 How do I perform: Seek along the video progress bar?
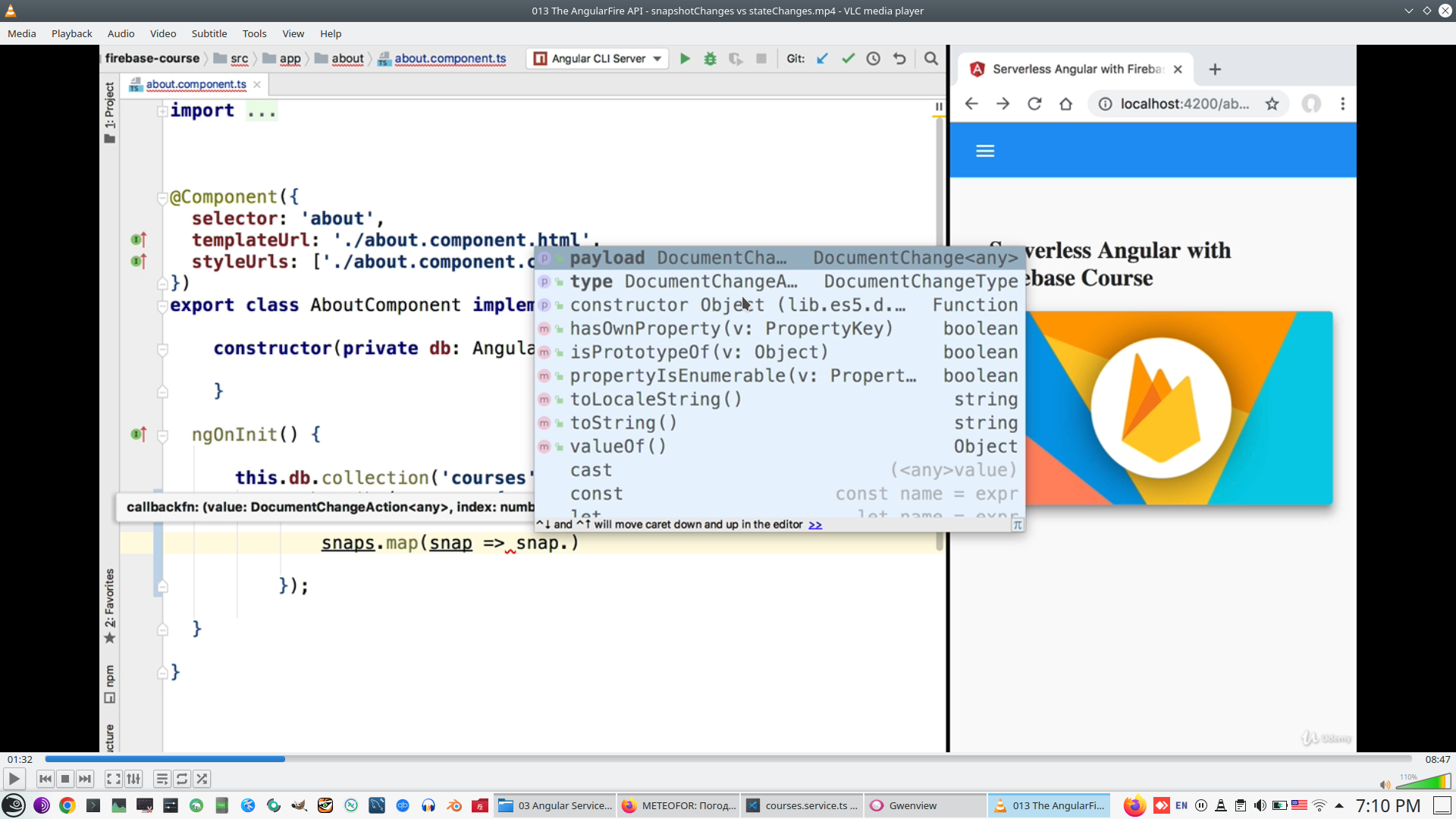[728, 759]
